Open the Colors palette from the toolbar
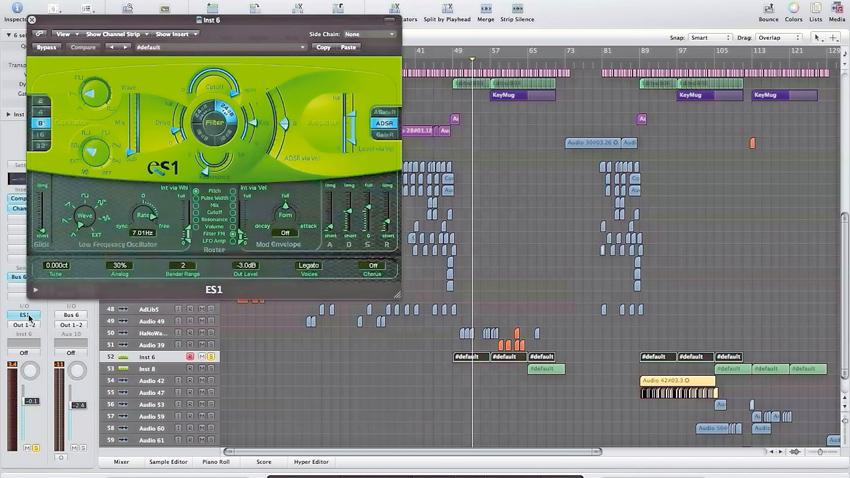This screenshot has height=478, width=850. (794, 8)
